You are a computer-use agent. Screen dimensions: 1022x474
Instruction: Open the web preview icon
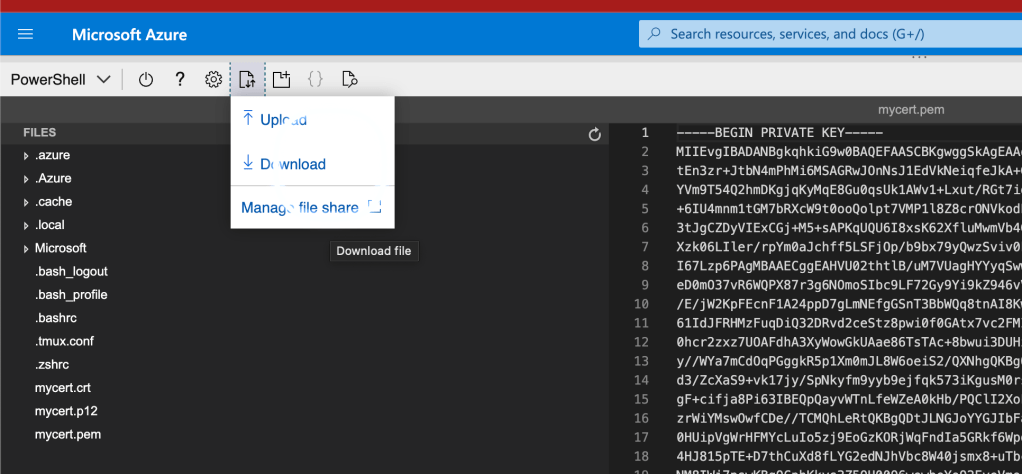[350, 80]
